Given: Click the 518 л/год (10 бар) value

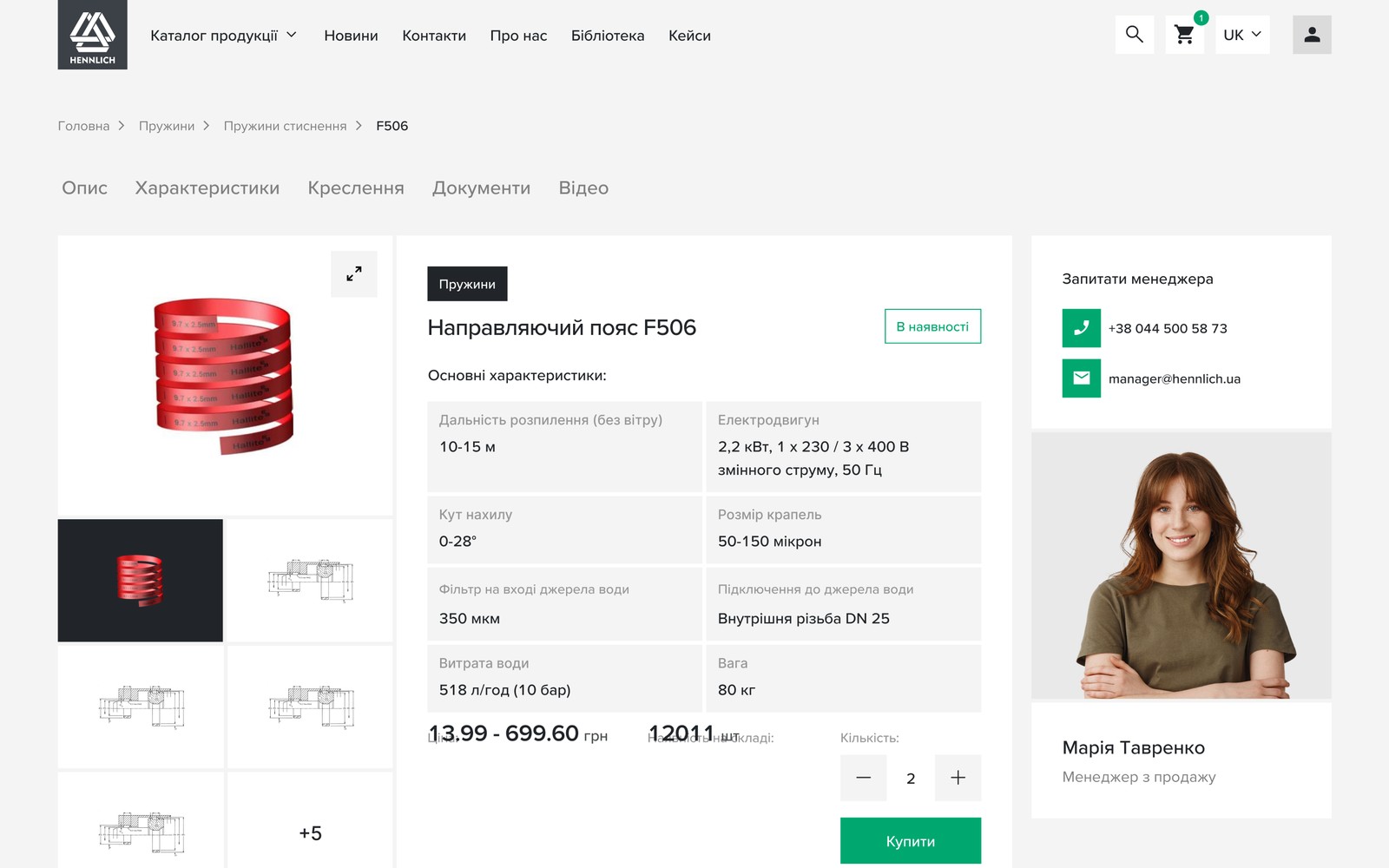Looking at the screenshot, I should coord(505,690).
